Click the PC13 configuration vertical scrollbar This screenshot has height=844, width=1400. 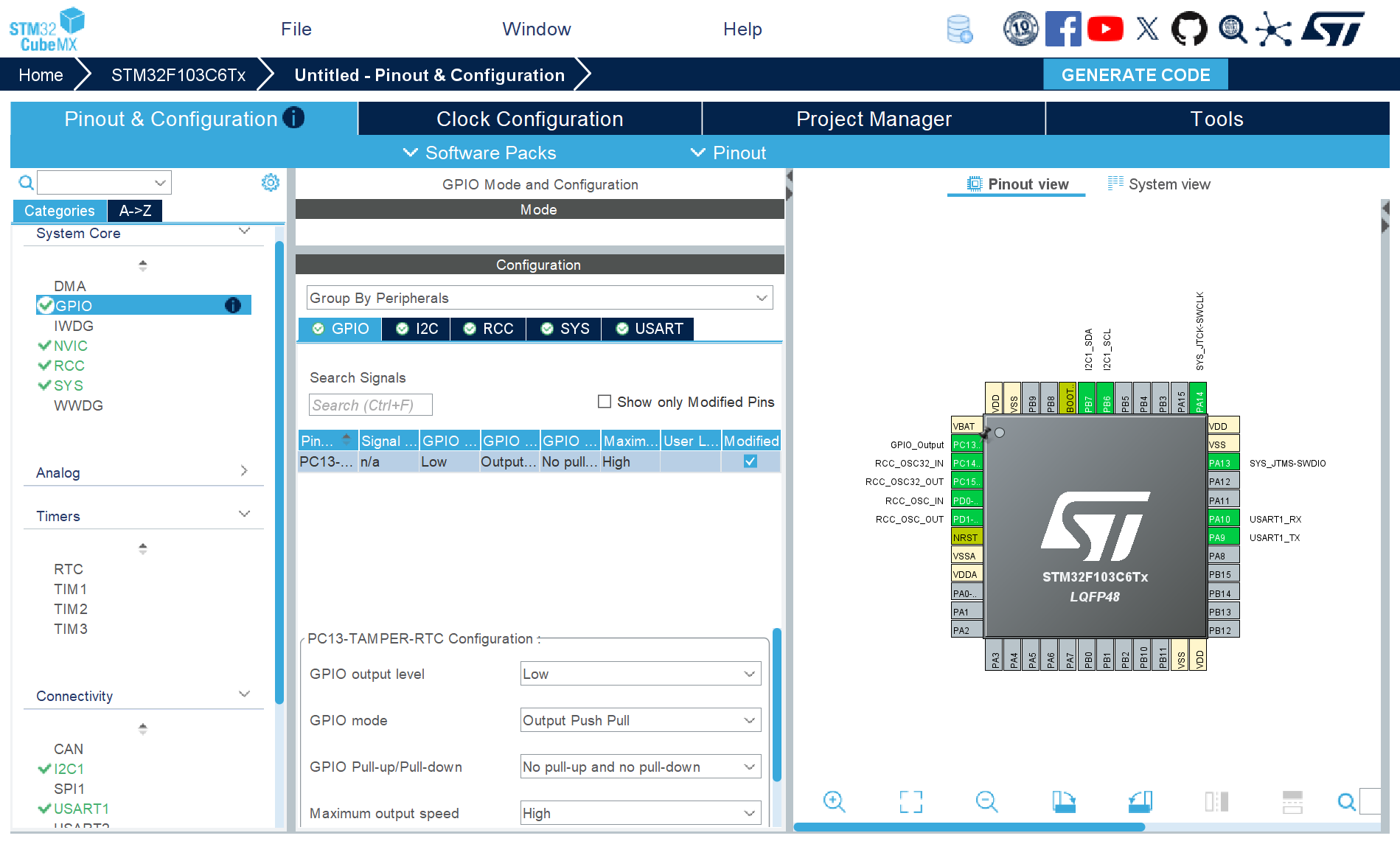point(776,704)
